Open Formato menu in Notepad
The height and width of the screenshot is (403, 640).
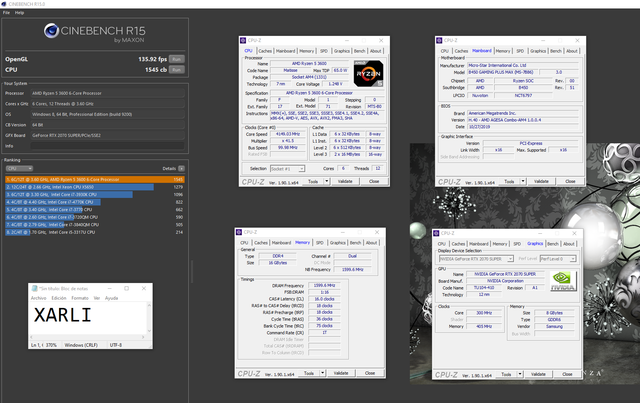pos(80,298)
